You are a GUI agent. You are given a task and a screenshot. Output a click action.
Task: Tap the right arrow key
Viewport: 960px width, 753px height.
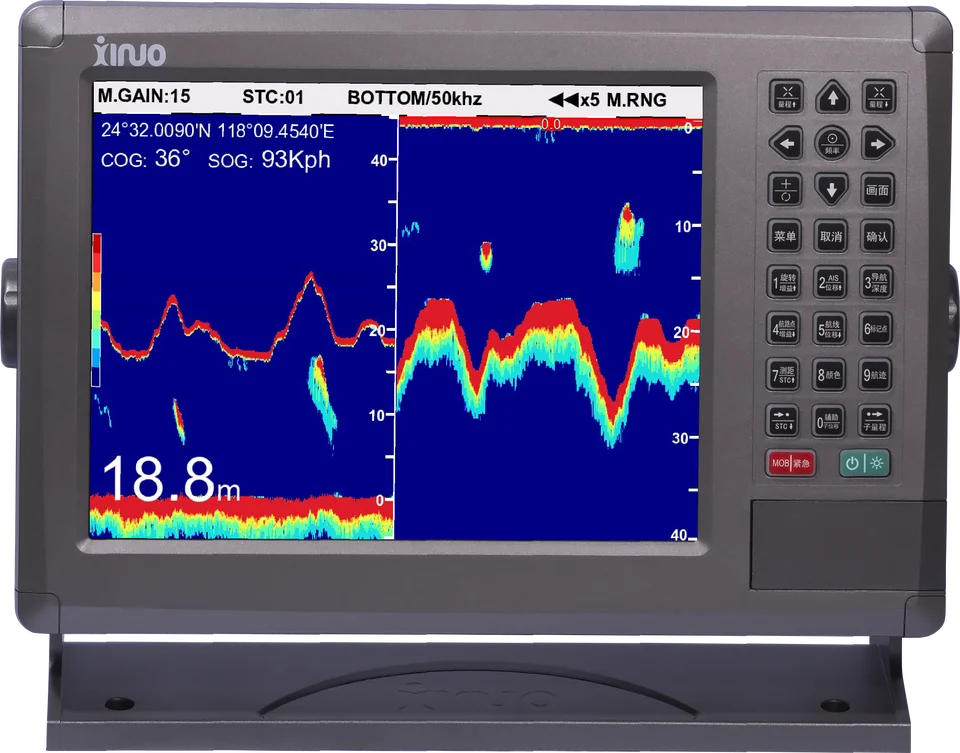pyautogui.click(x=878, y=143)
